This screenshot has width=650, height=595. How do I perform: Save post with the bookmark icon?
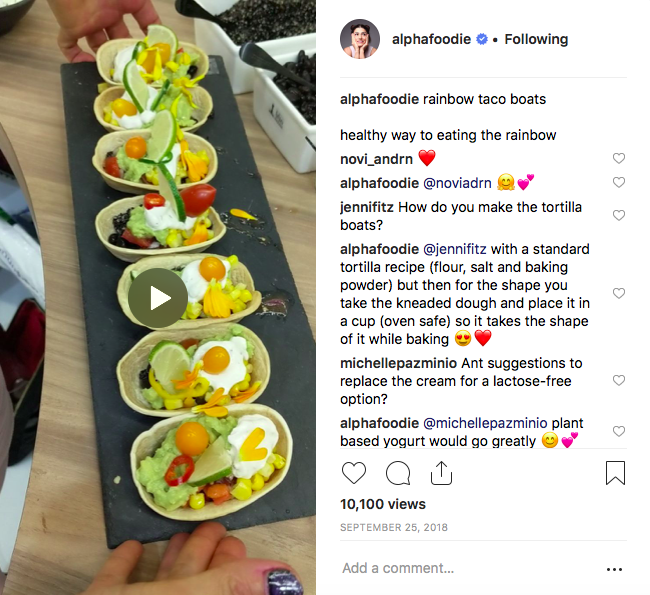[x=615, y=473]
